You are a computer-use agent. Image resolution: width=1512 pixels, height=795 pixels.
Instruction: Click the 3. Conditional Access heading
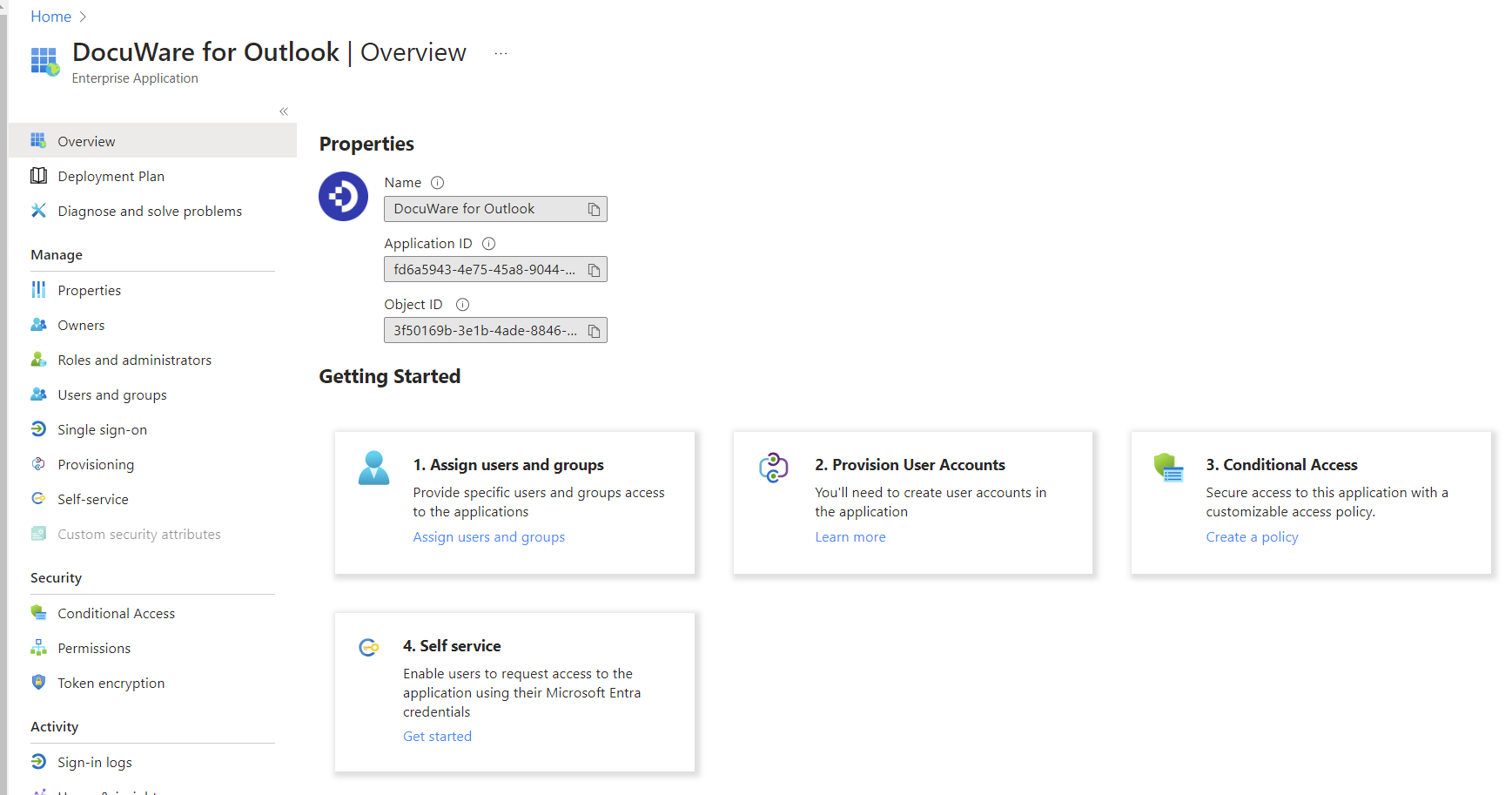pyautogui.click(x=1281, y=465)
